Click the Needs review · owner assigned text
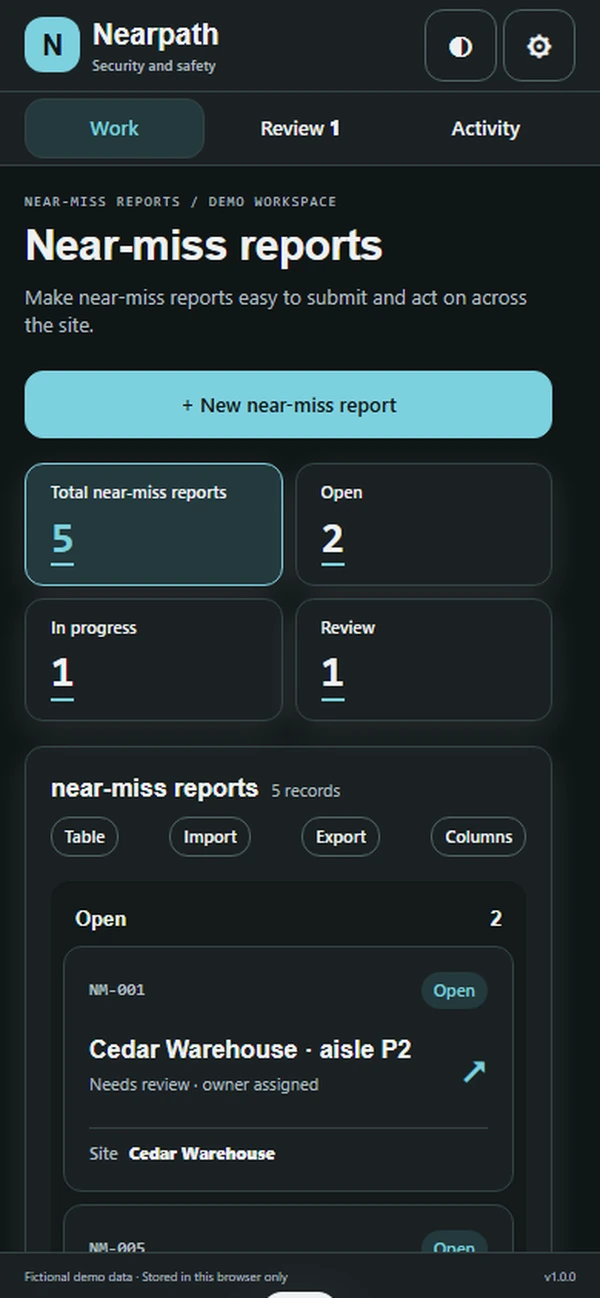Screen dimensions: 600x1298 tap(204, 1084)
